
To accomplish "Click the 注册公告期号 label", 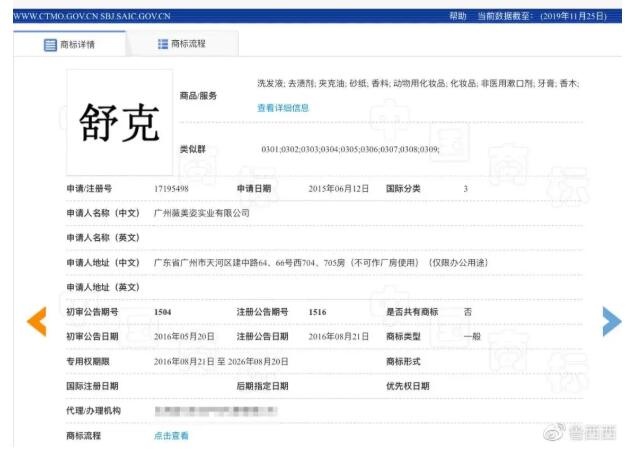I will coord(262,312).
